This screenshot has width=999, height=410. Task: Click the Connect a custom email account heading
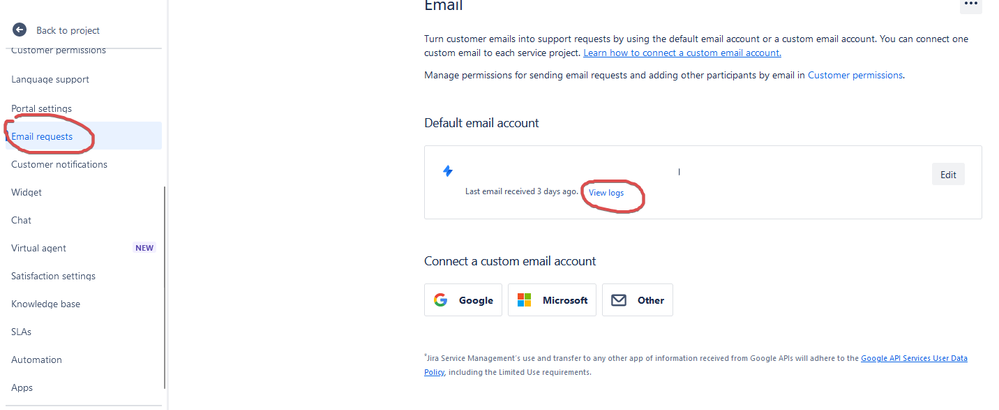coord(510,261)
